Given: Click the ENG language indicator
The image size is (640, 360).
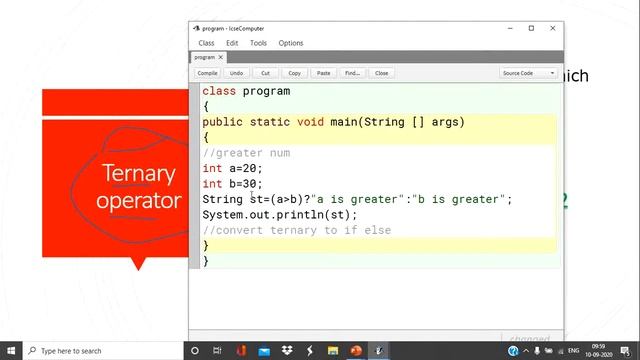Looking at the screenshot, I should click(x=573, y=351).
